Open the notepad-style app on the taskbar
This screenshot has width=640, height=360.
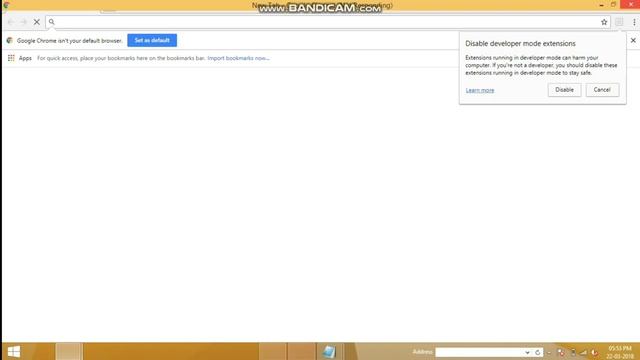pos(329,351)
